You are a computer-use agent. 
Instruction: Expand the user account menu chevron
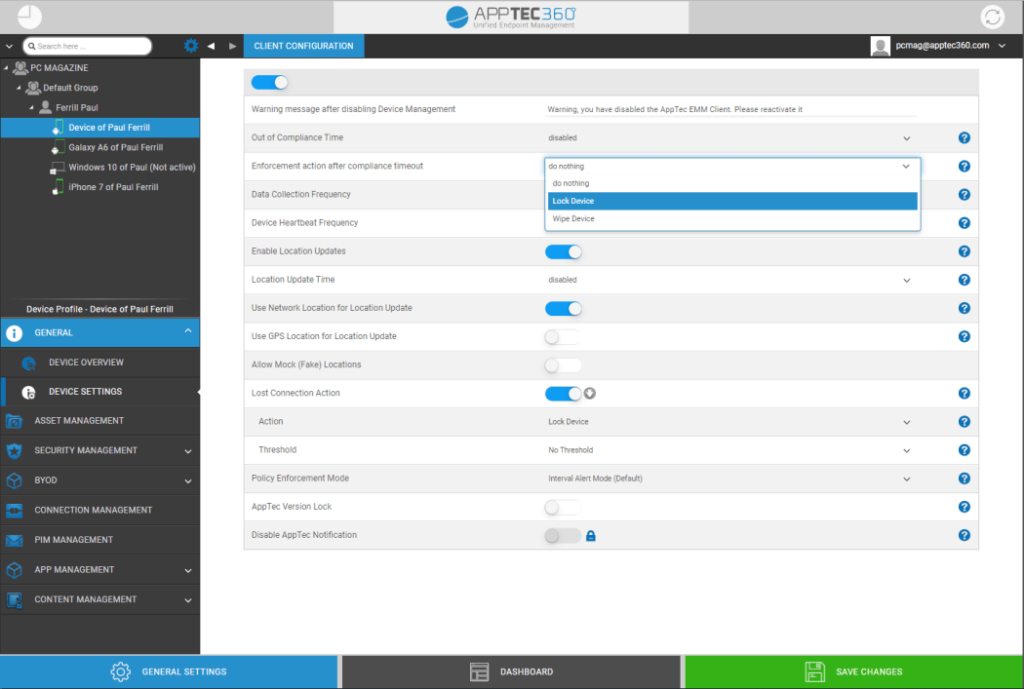[x=1002, y=46]
